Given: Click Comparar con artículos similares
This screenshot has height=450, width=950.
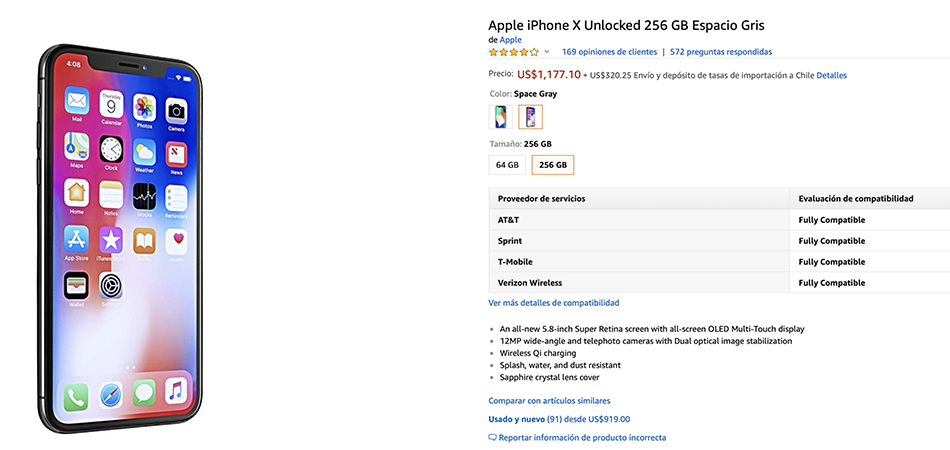Looking at the screenshot, I should [x=549, y=401].
